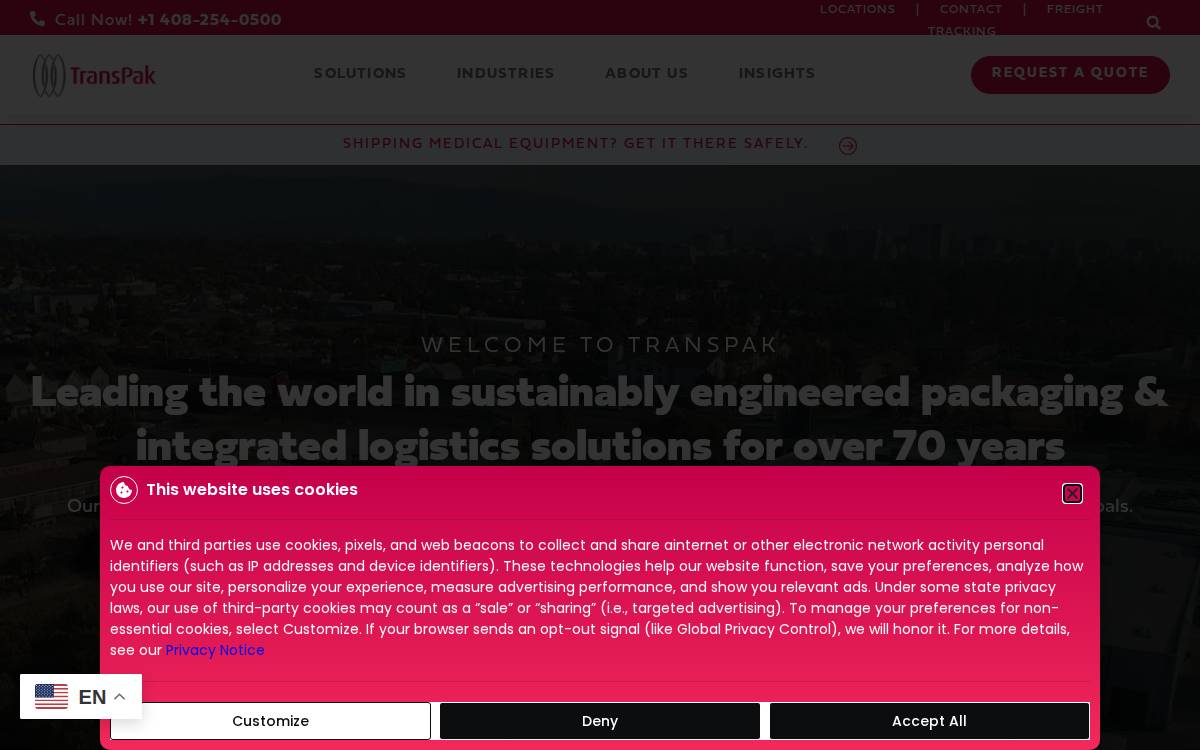The width and height of the screenshot is (1200, 750).
Task: Expand the EN language selector chevron
Action: (120, 697)
